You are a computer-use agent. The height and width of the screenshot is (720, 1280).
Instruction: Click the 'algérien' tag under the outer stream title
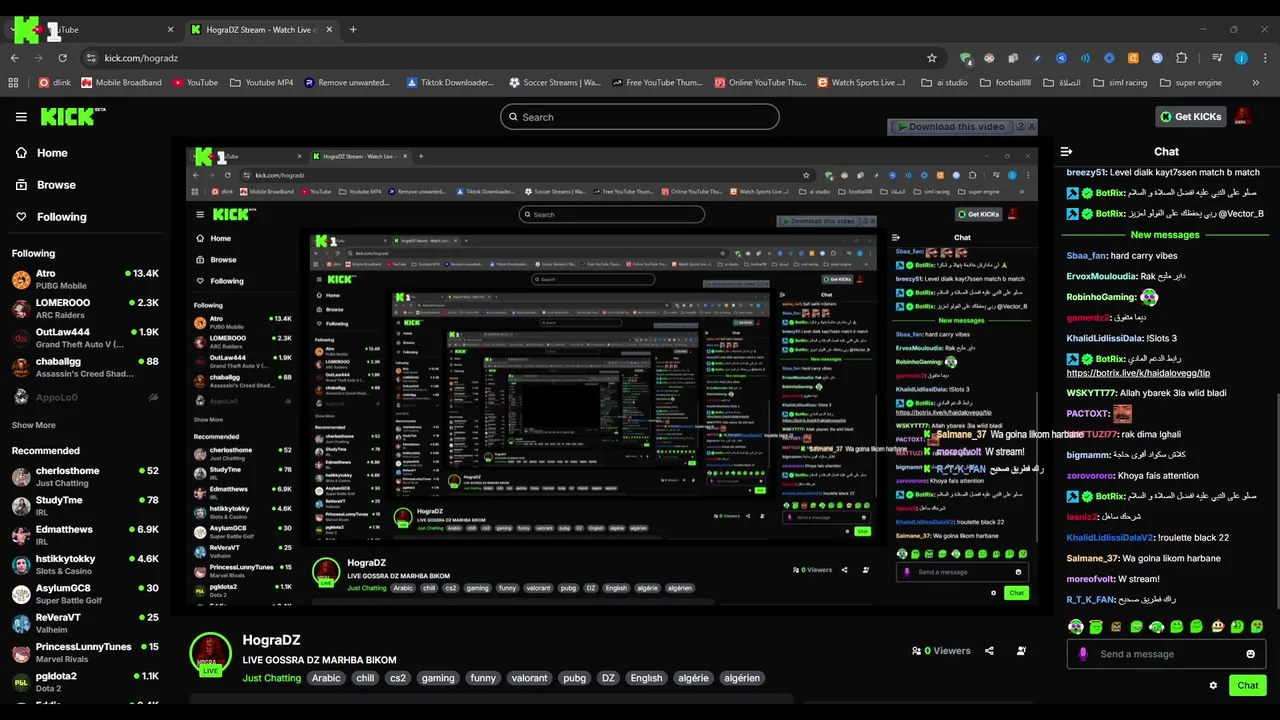point(742,678)
